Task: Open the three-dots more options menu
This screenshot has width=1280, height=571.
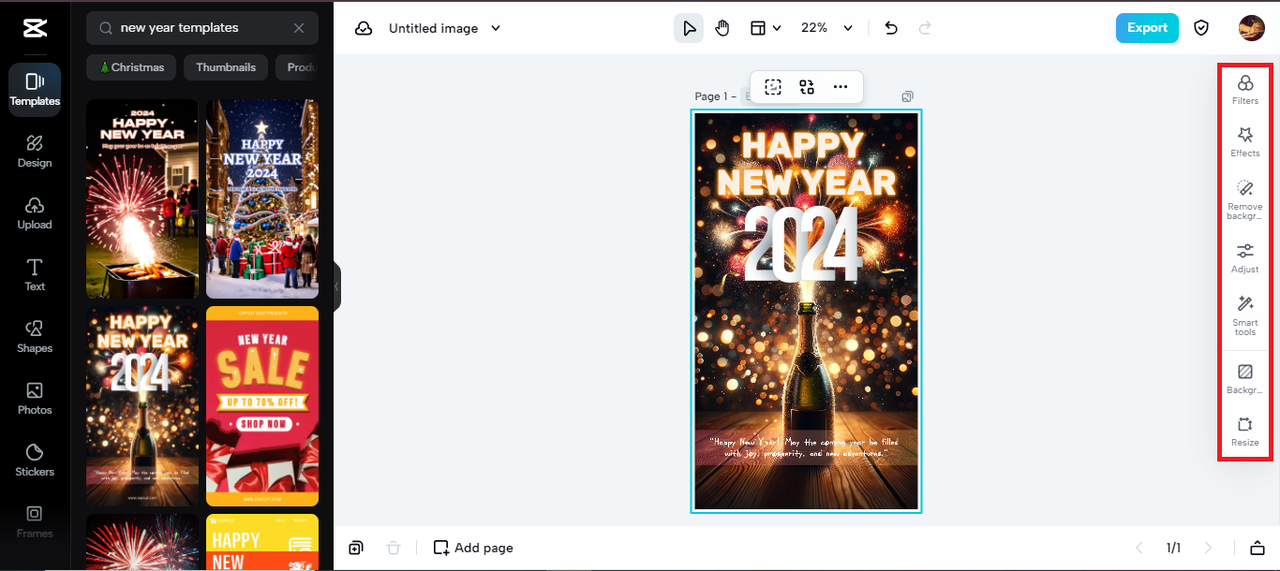Action: click(841, 87)
